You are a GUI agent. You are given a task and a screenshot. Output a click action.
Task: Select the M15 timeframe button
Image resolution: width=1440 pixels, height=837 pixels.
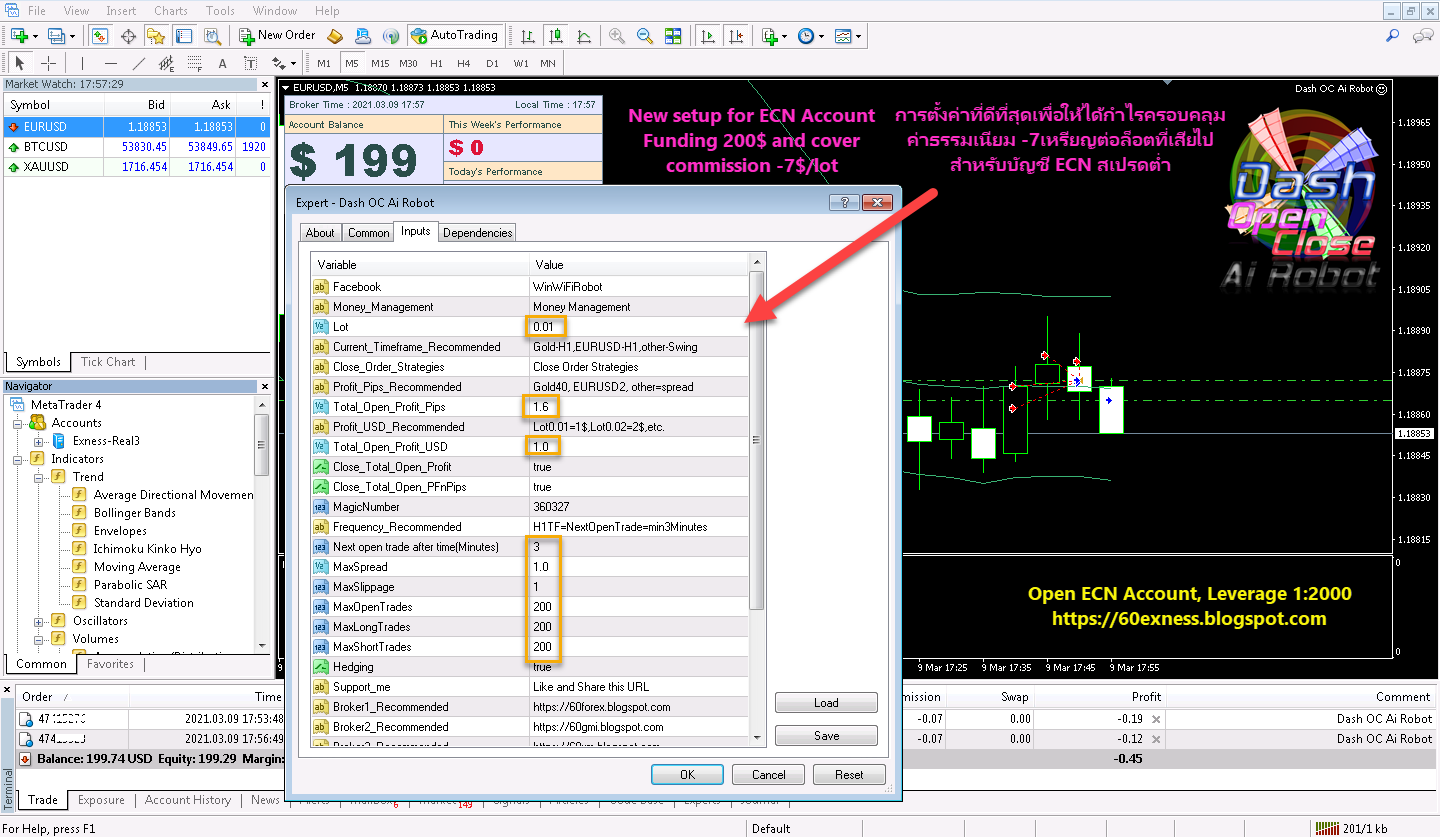pyautogui.click(x=380, y=64)
